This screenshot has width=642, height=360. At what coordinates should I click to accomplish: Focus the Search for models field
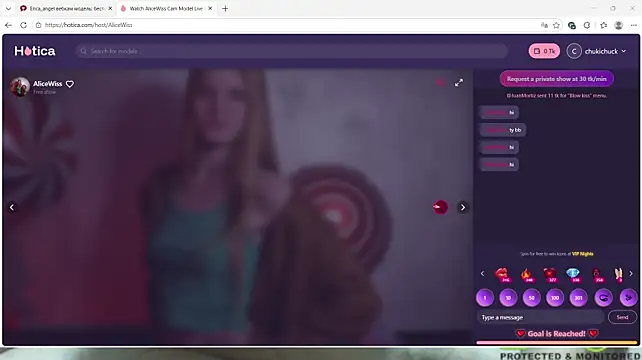(x=292, y=51)
